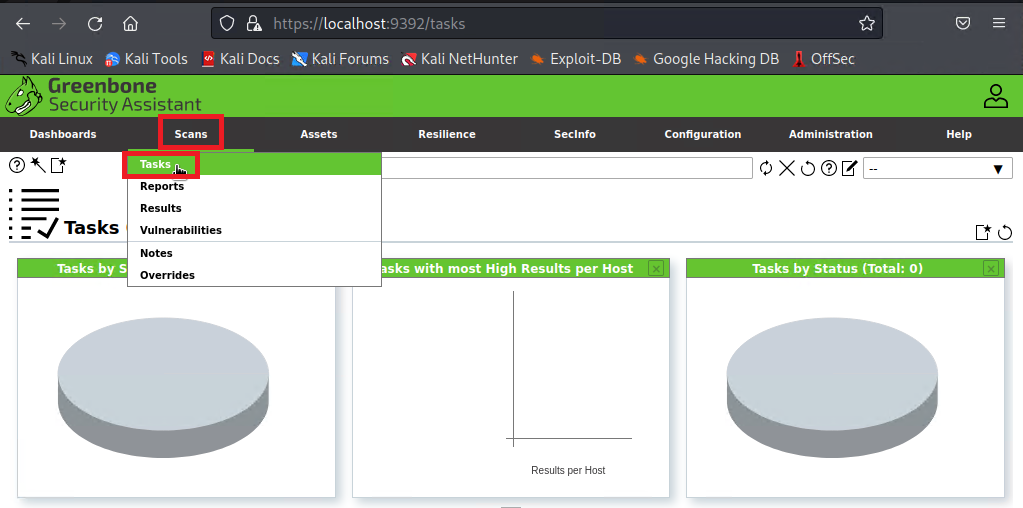The image size is (1023, 508).
Task: Open Kali NetHunter bookmark
Action: pos(460,59)
